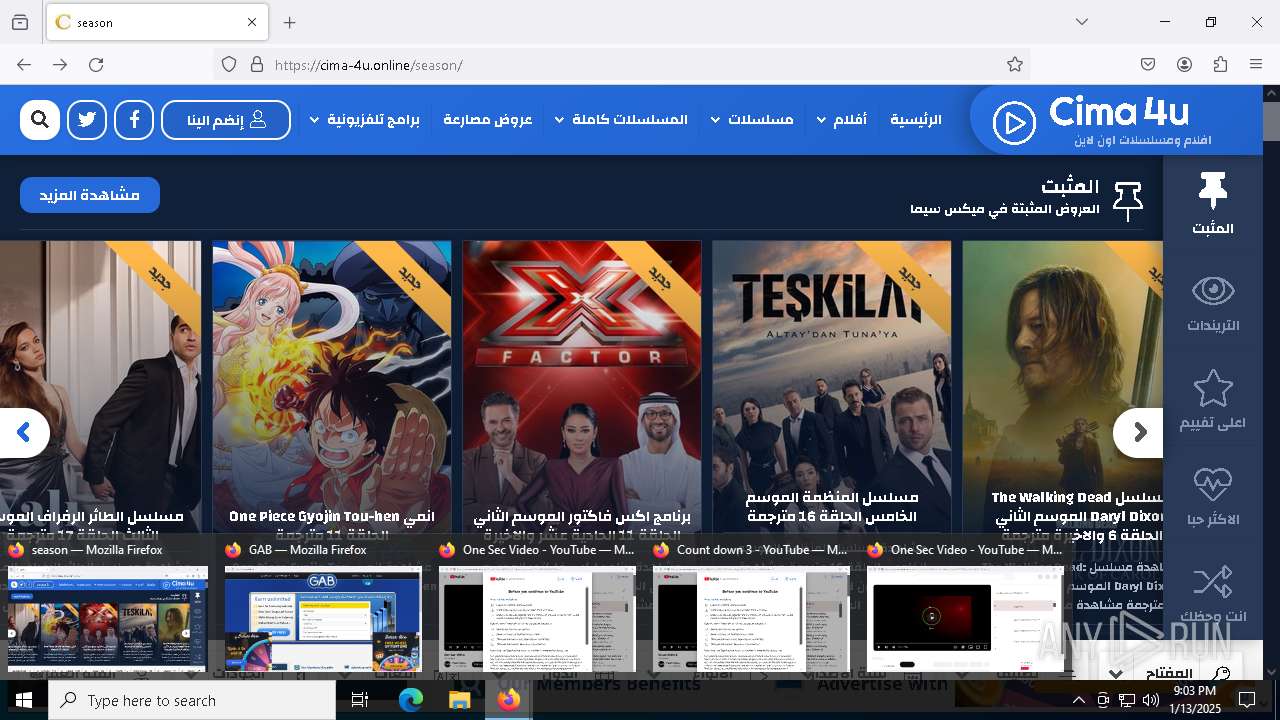
Task: Open Firefox extensions icon
Action: tap(1220, 64)
